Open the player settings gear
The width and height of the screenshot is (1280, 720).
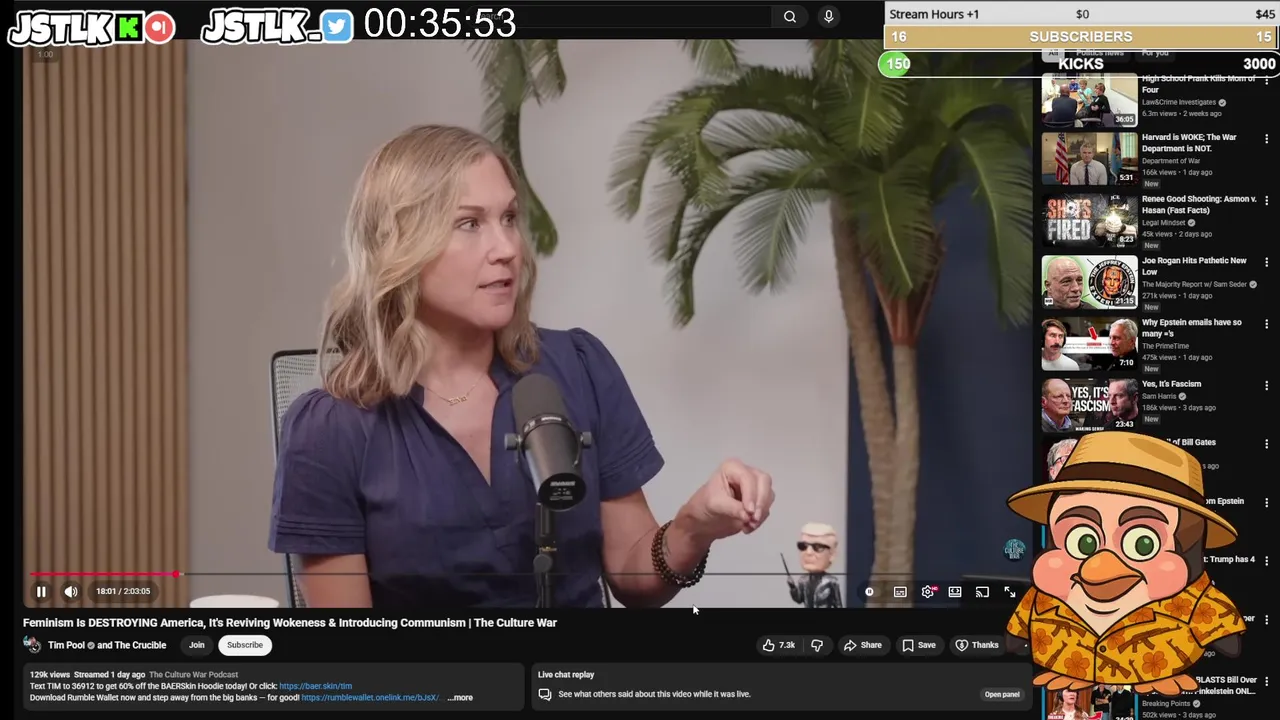pyautogui.click(x=928, y=592)
